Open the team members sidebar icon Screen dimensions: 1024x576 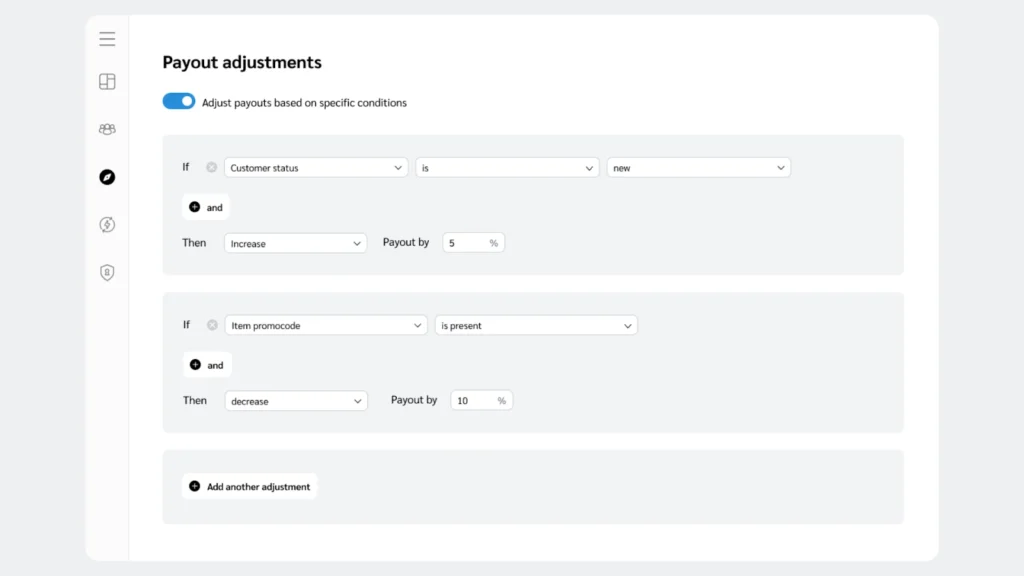click(x=107, y=129)
